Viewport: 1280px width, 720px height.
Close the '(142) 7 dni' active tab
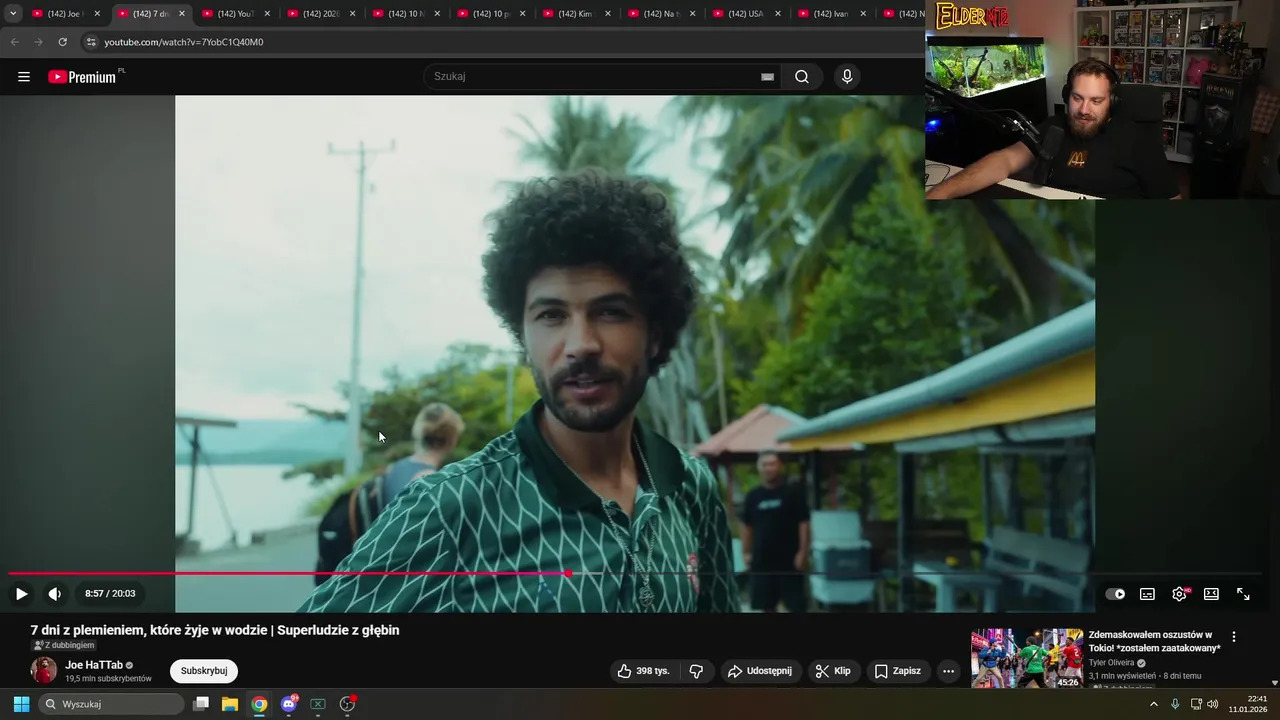pos(182,14)
